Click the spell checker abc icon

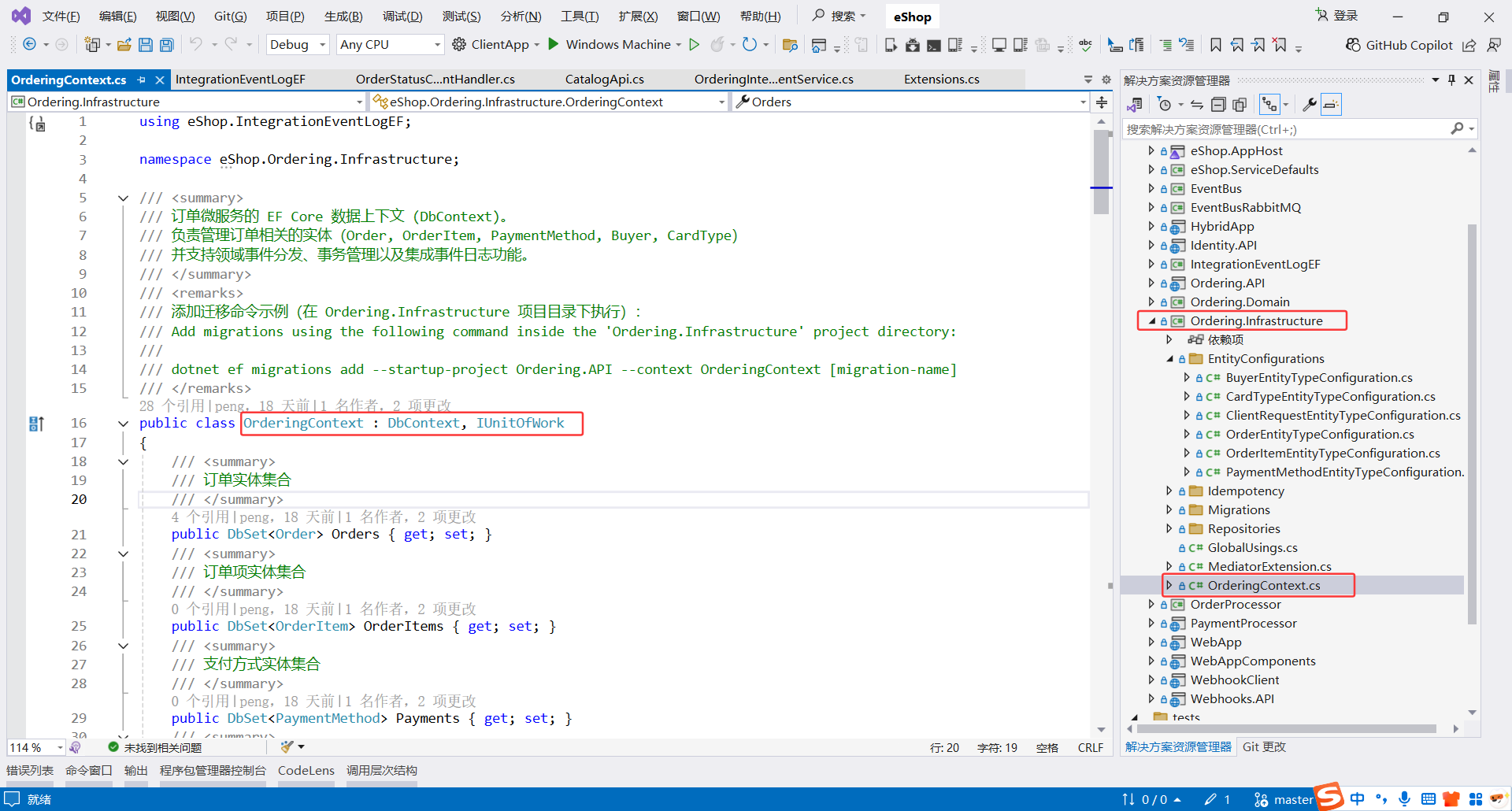pos(1085,45)
